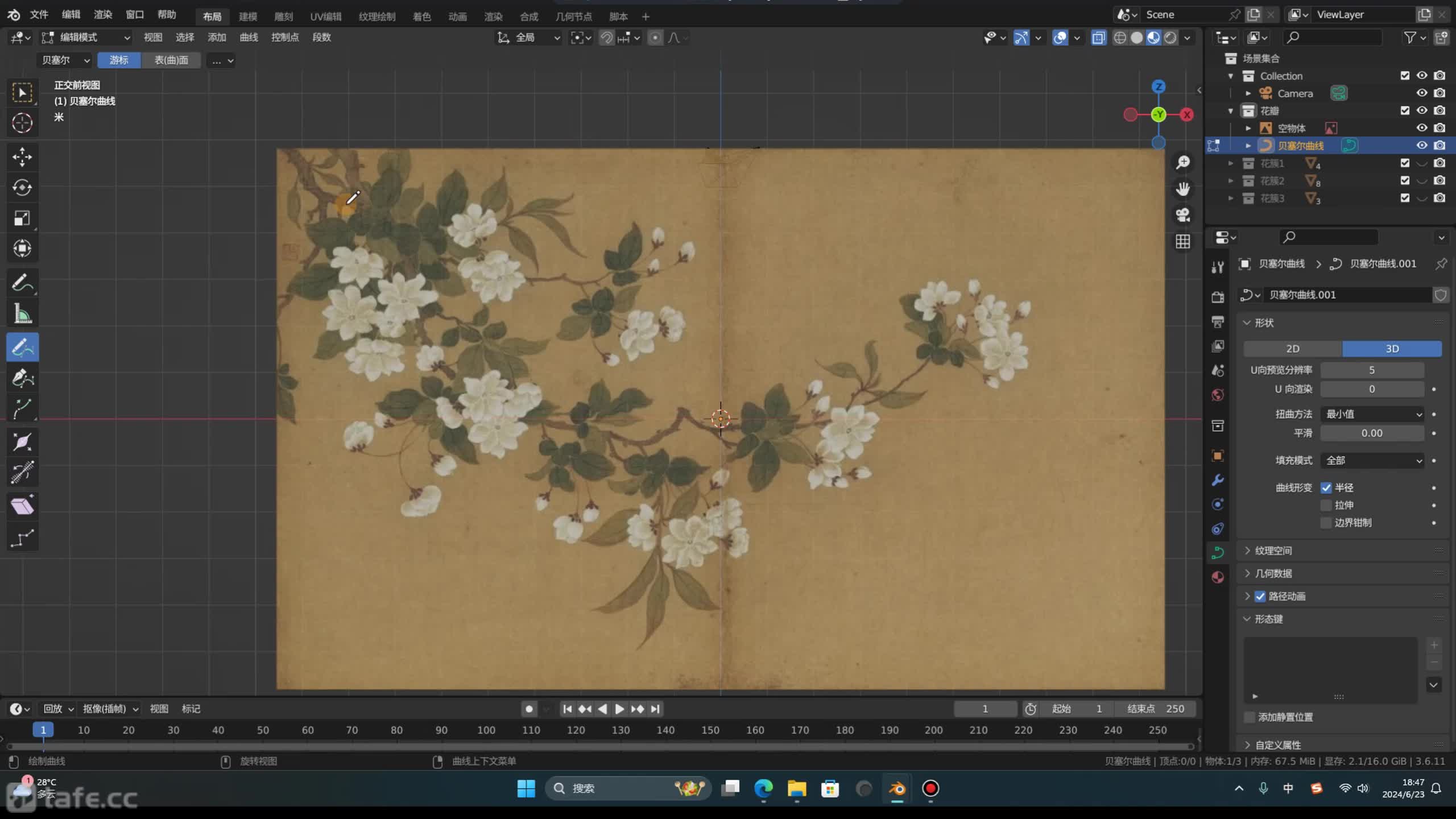Open the Modifiers wrench properties tab
Screen dimensions: 1456x819
coord(1218,480)
